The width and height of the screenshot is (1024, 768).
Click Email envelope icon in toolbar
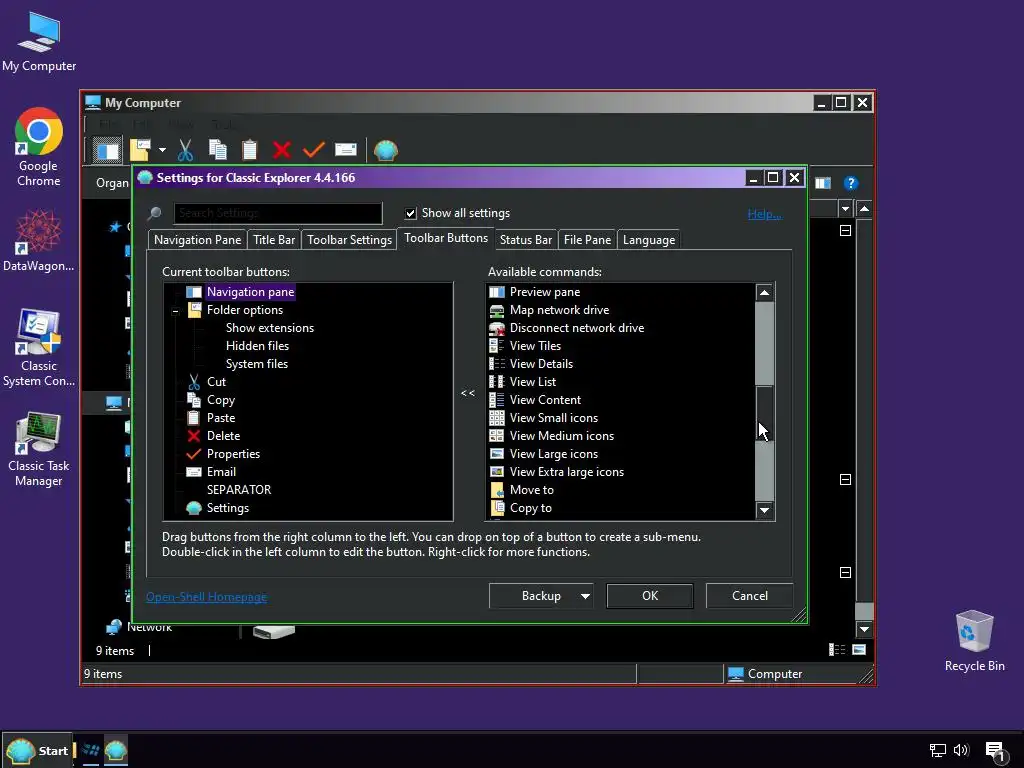point(345,150)
